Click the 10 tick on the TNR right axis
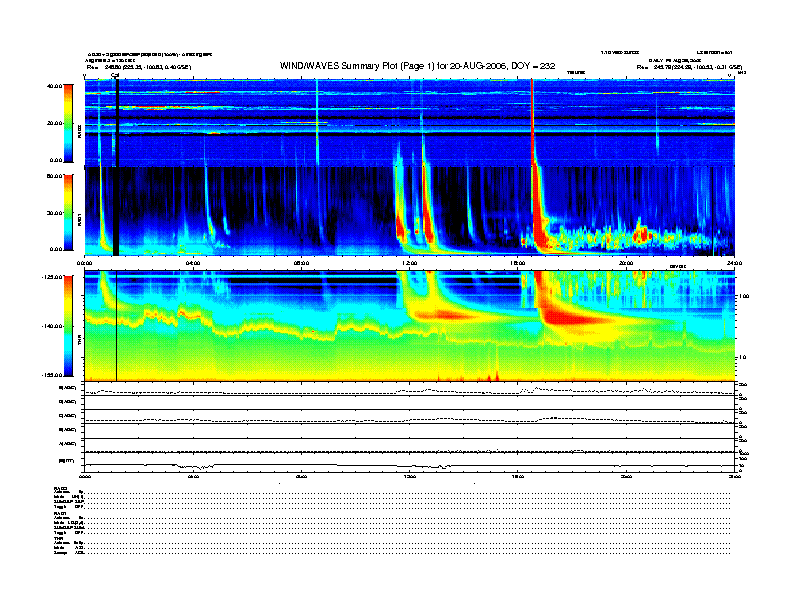 click(741, 357)
